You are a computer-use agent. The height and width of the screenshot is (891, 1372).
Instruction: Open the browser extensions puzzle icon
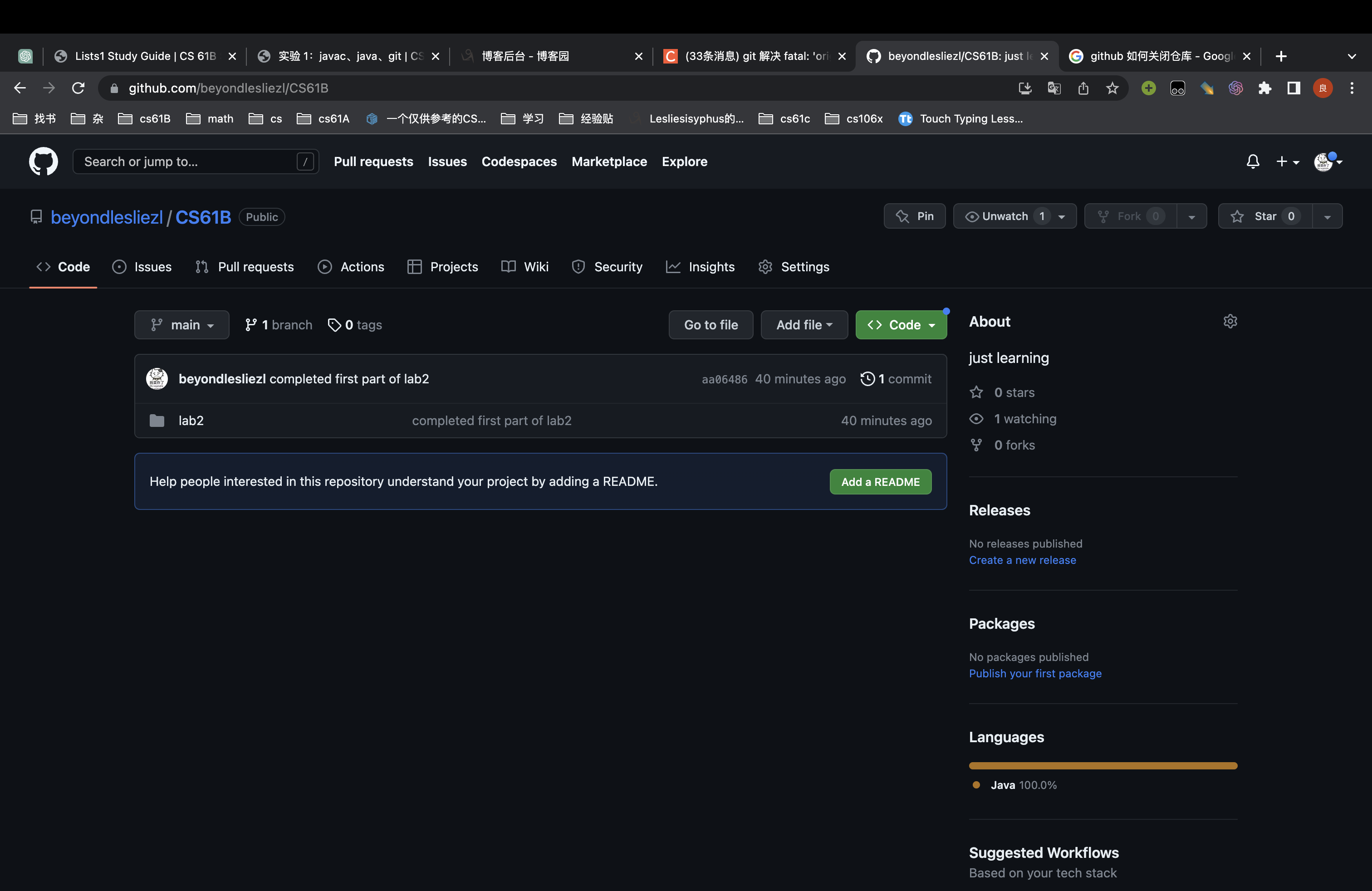1265,88
